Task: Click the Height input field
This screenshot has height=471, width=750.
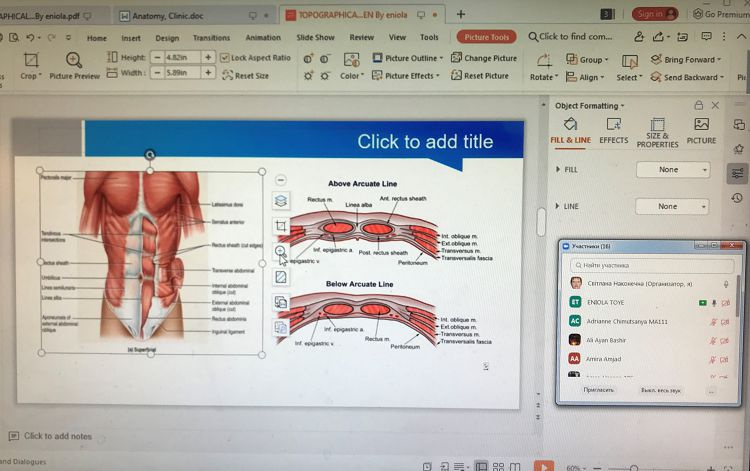Action: [x=182, y=57]
